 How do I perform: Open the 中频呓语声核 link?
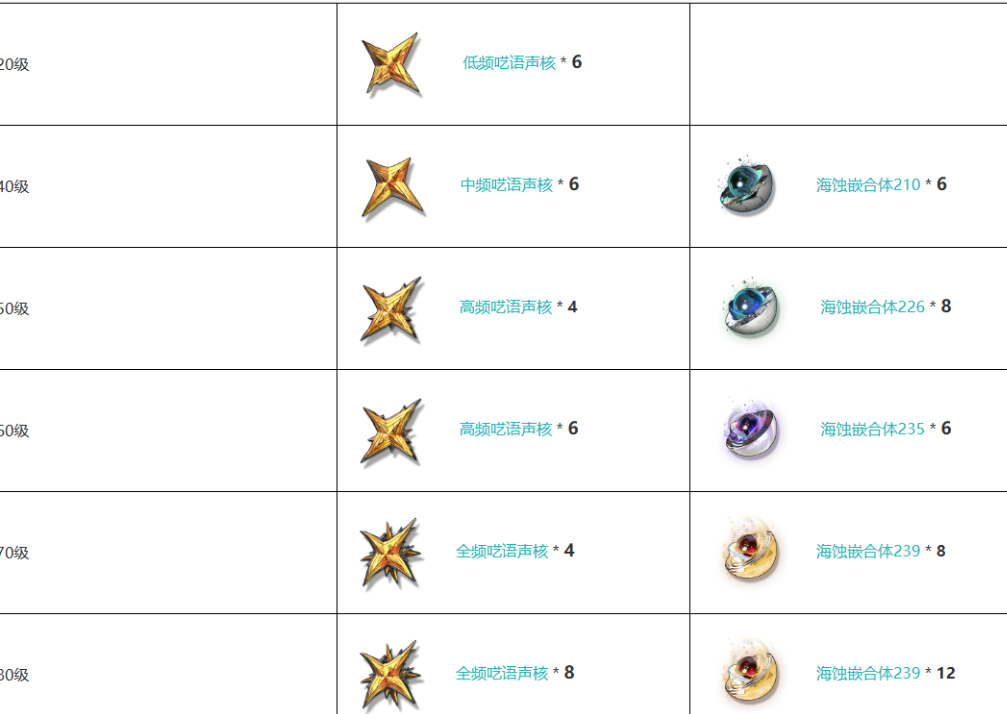(x=506, y=185)
